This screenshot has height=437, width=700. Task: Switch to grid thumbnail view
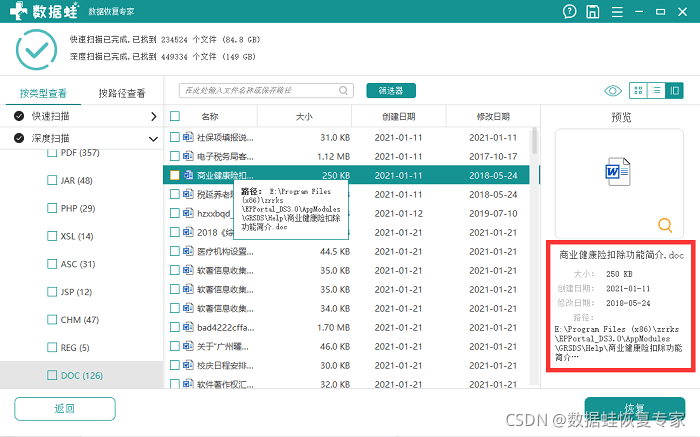click(638, 91)
